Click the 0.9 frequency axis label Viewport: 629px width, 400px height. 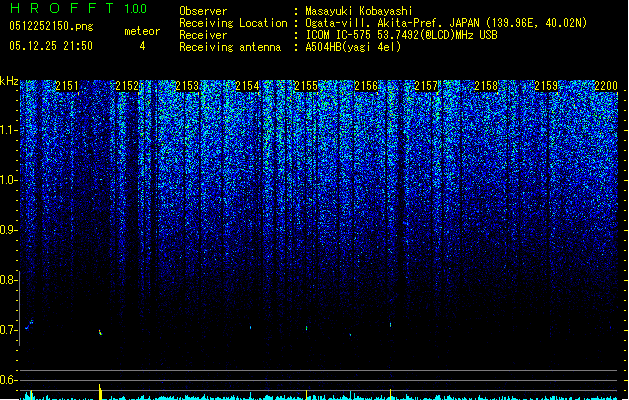[x=7, y=230]
